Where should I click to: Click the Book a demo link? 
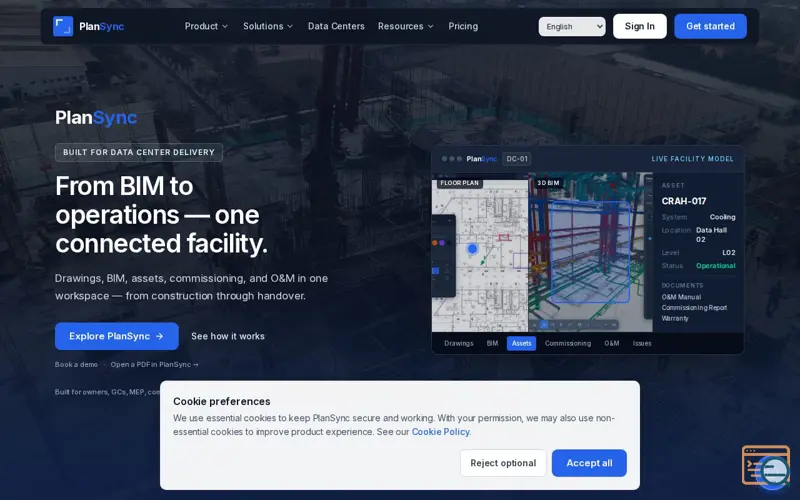[77, 364]
